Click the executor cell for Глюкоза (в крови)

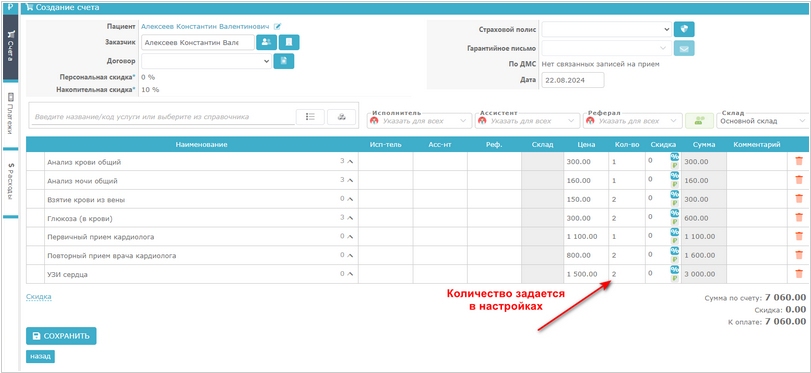(x=386, y=218)
